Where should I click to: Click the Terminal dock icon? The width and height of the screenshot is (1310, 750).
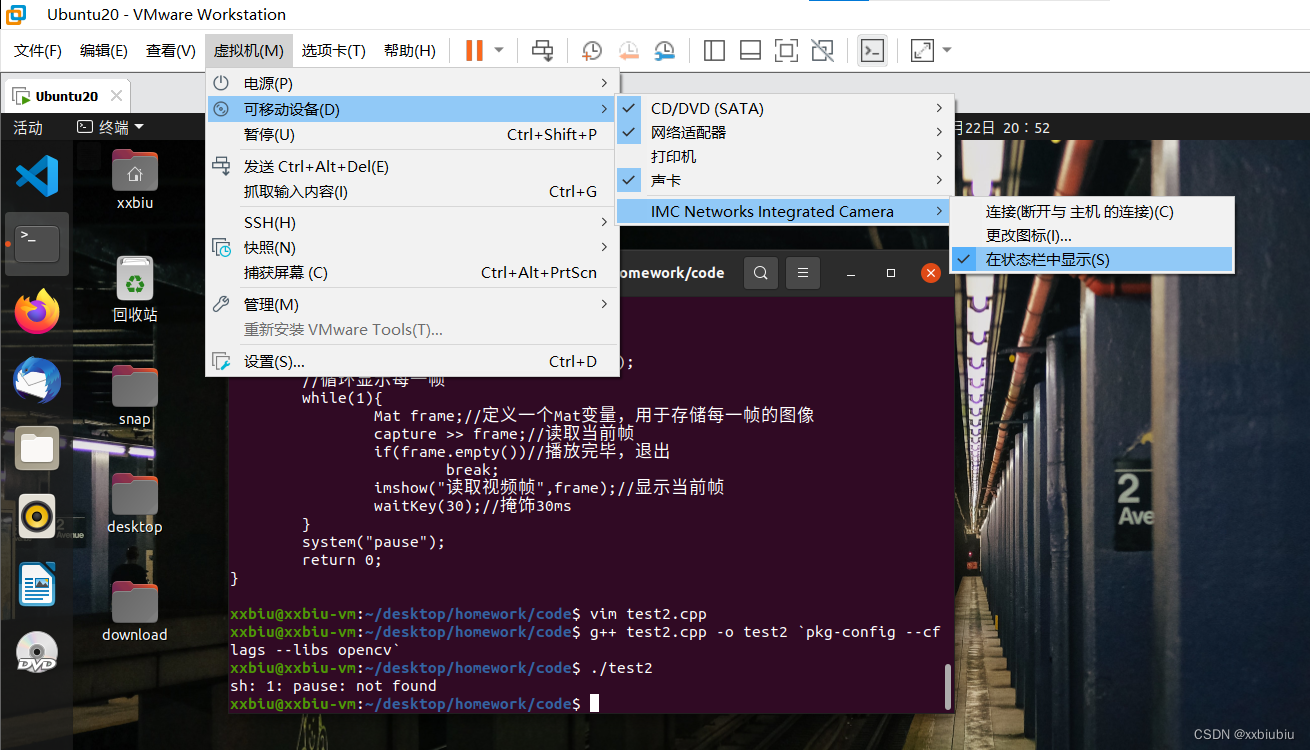click(x=37, y=243)
